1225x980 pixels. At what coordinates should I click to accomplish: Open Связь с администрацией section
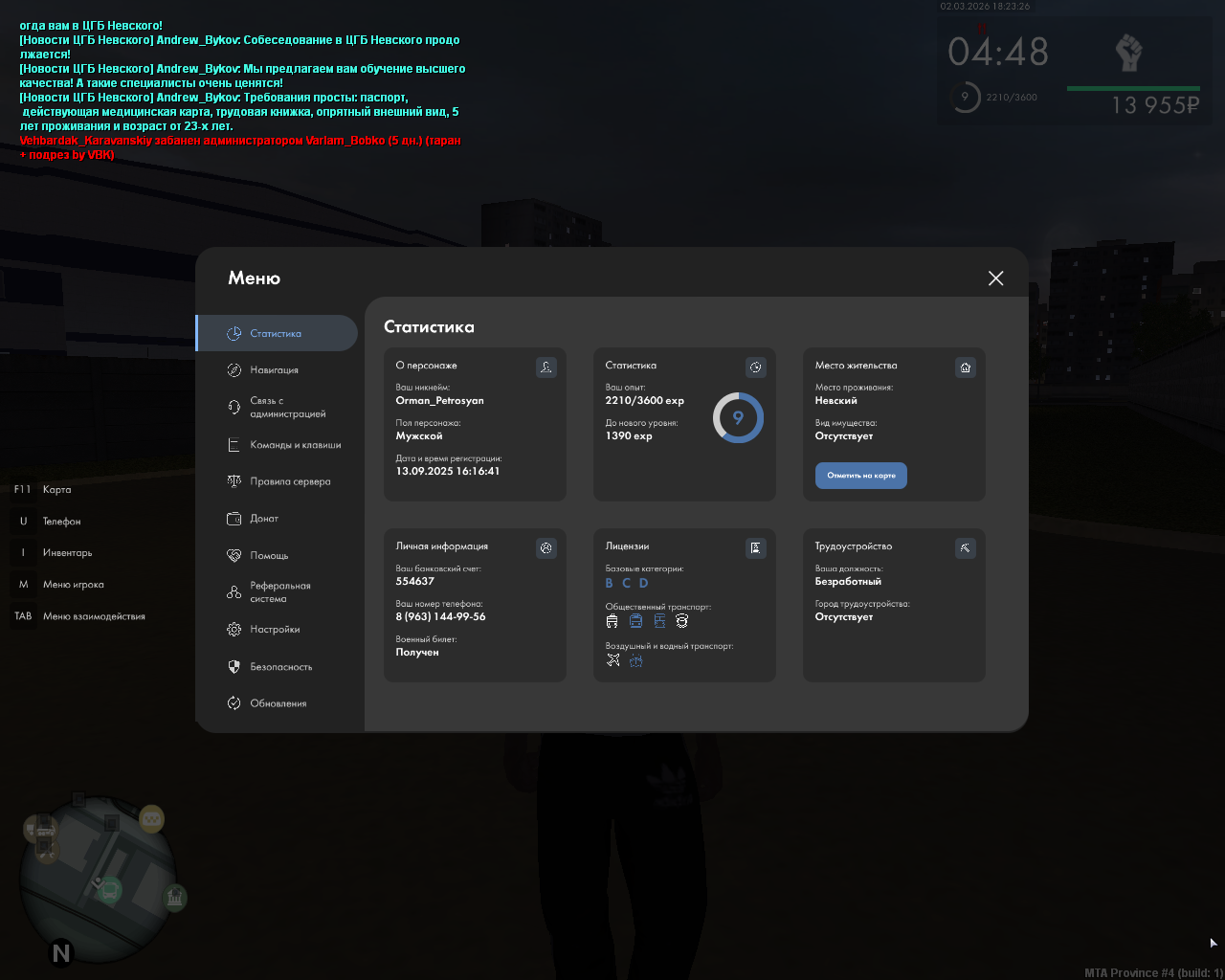(287, 408)
